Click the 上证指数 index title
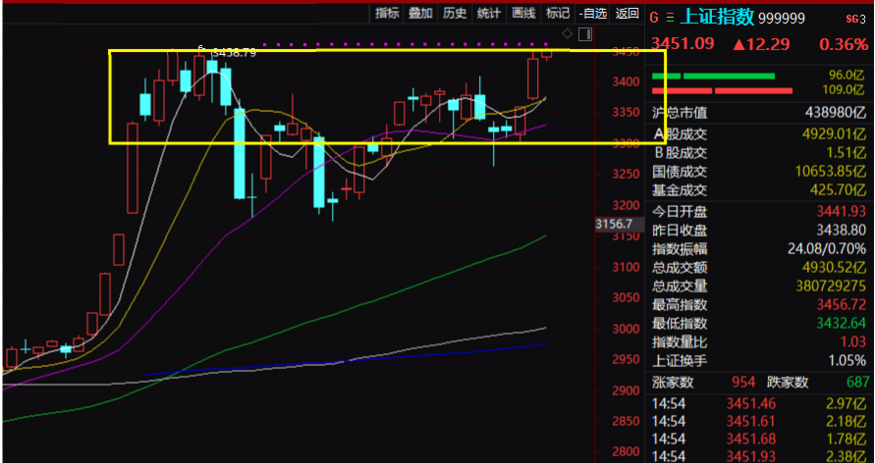This screenshot has height=463, width=875. pyautogui.click(x=718, y=18)
